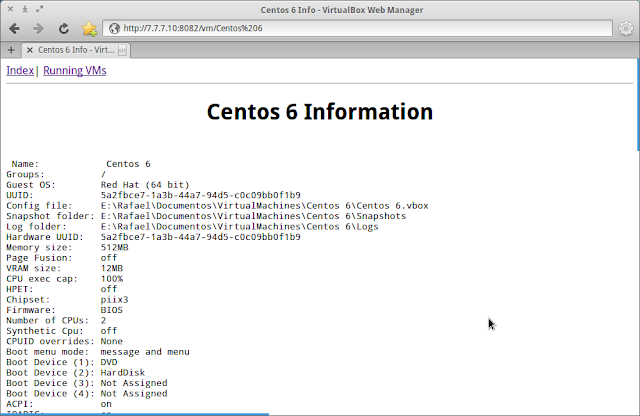
Task: Click the Synthetic Cpu label
Action: (45, 331)
